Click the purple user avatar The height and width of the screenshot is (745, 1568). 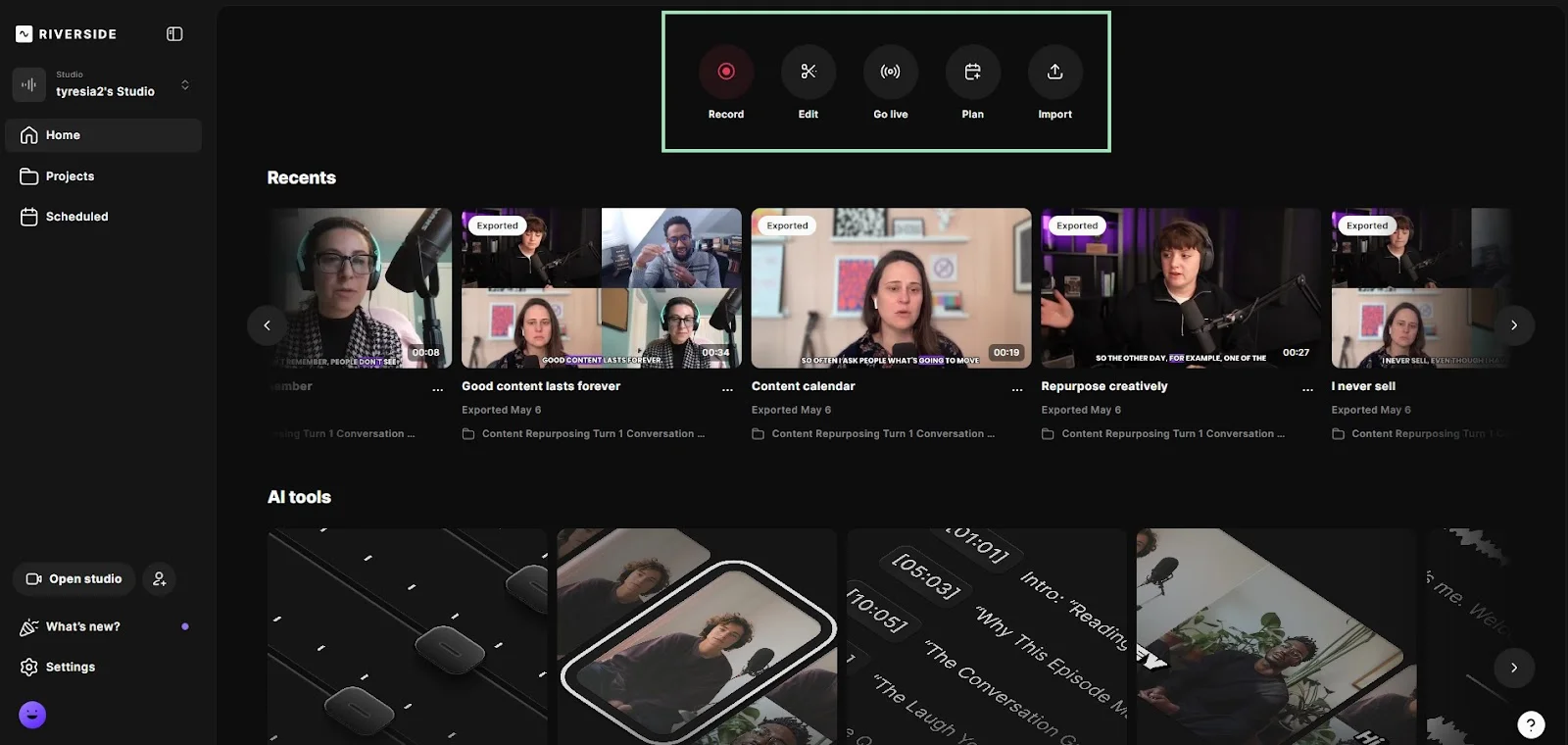(x=32, y=715)
